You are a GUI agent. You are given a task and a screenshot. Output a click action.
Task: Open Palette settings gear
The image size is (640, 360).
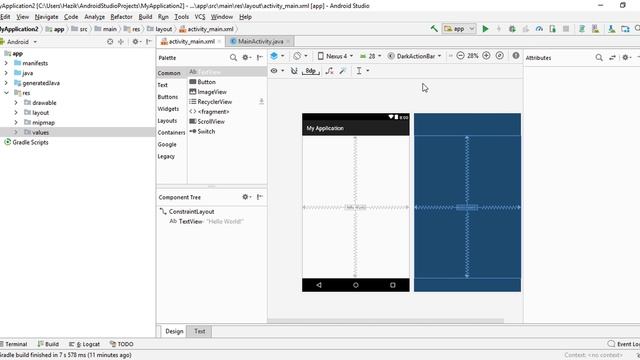tap(246, 58)
